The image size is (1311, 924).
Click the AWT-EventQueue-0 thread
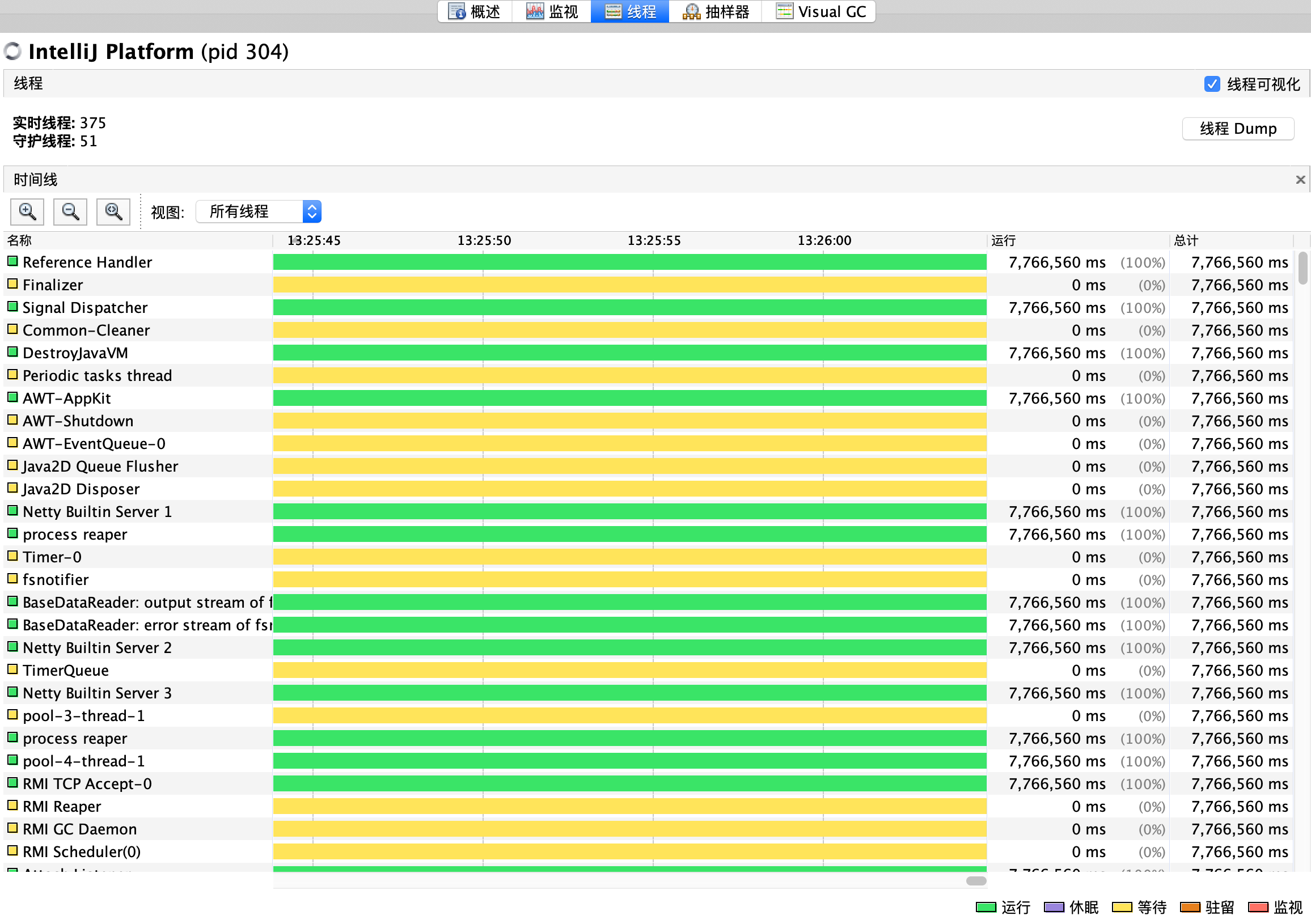point(94,444)
